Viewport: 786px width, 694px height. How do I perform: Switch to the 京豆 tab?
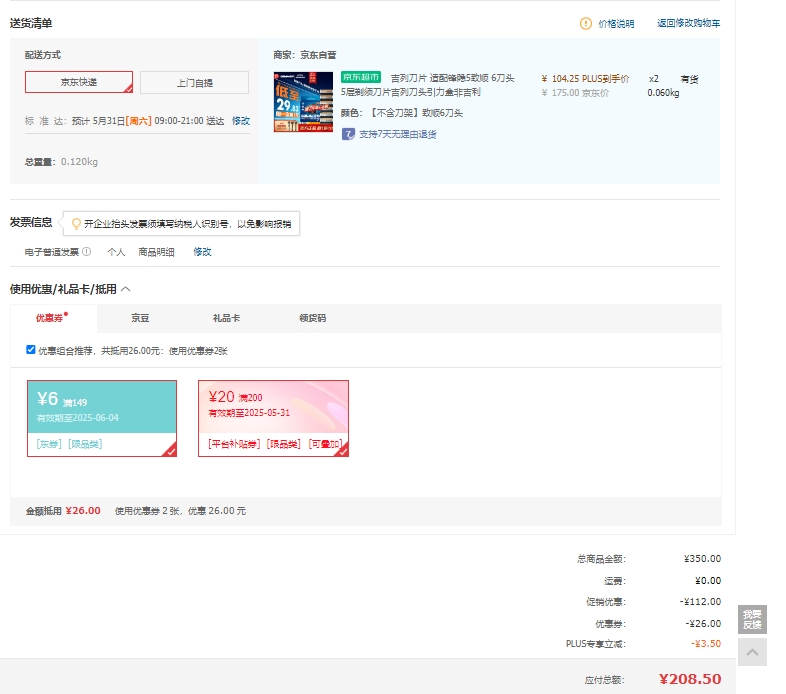click(x=140, y=318)
